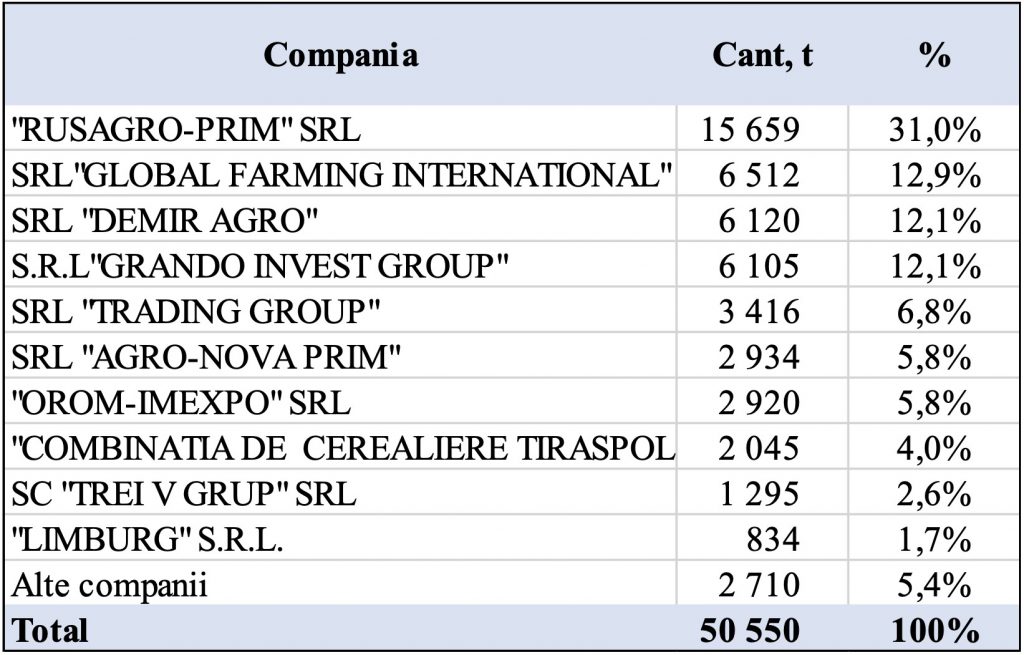Select the Alte companii row label
This screenshot has width=1024, height=655.
coord(109,585)
